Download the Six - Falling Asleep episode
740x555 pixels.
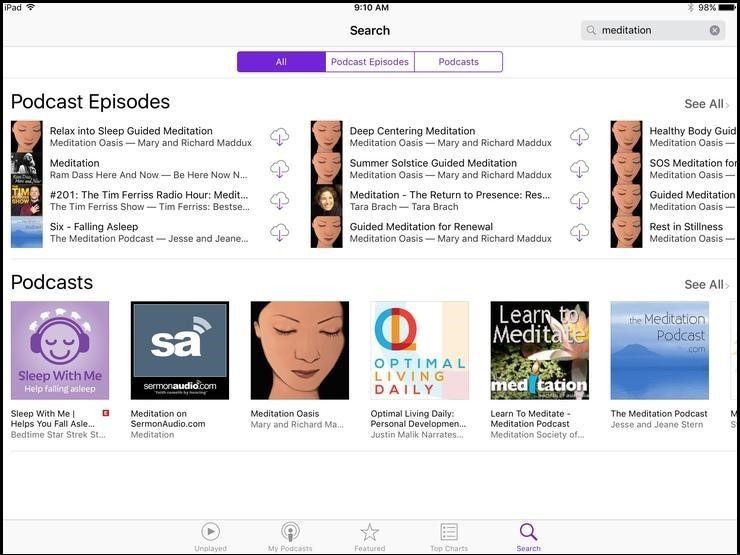click(x=279, y=232)
